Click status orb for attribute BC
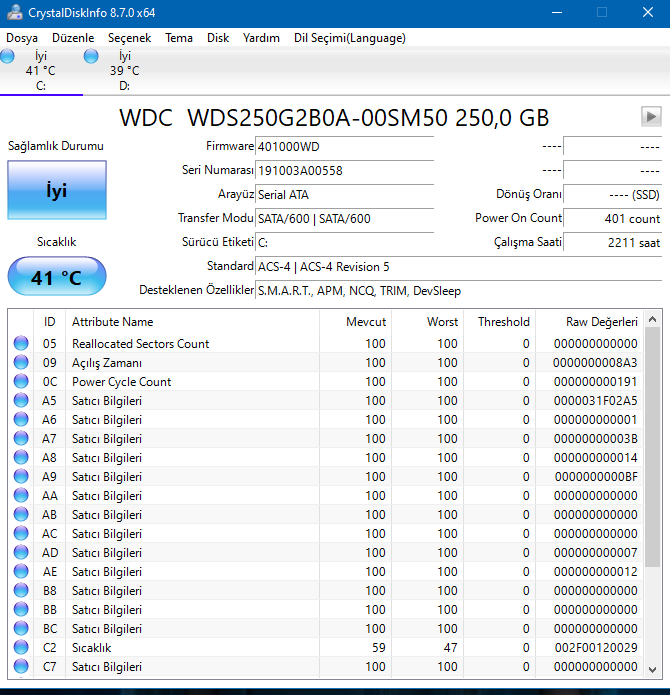 21,629
